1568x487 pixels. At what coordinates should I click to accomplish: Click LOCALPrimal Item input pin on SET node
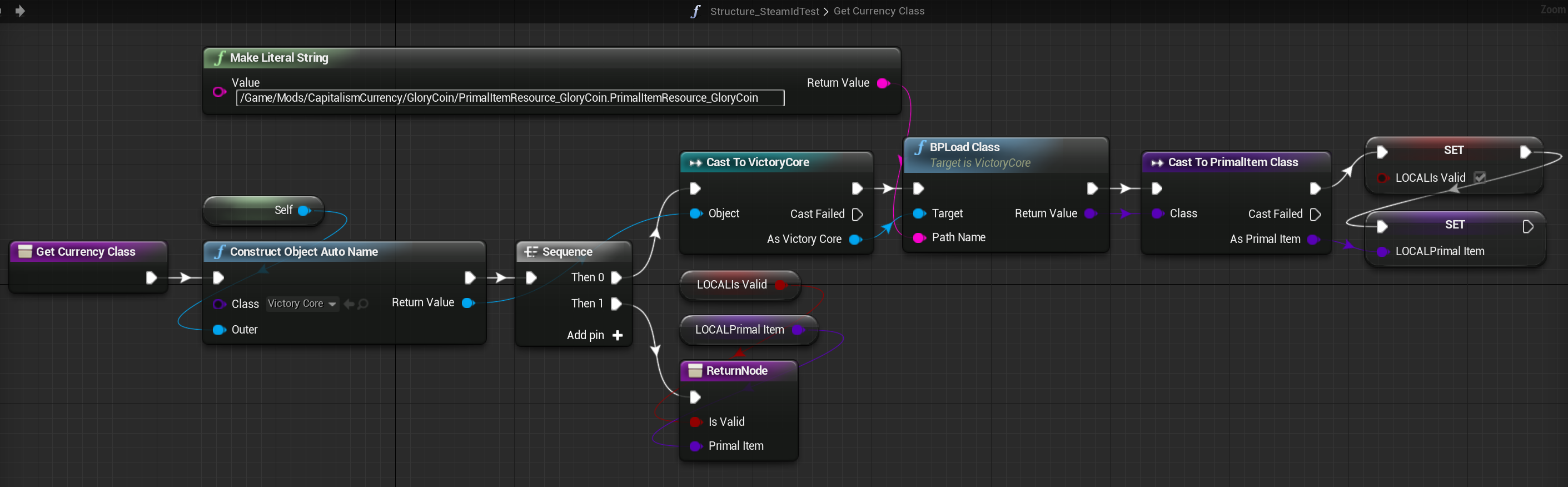click(1382, 252)
